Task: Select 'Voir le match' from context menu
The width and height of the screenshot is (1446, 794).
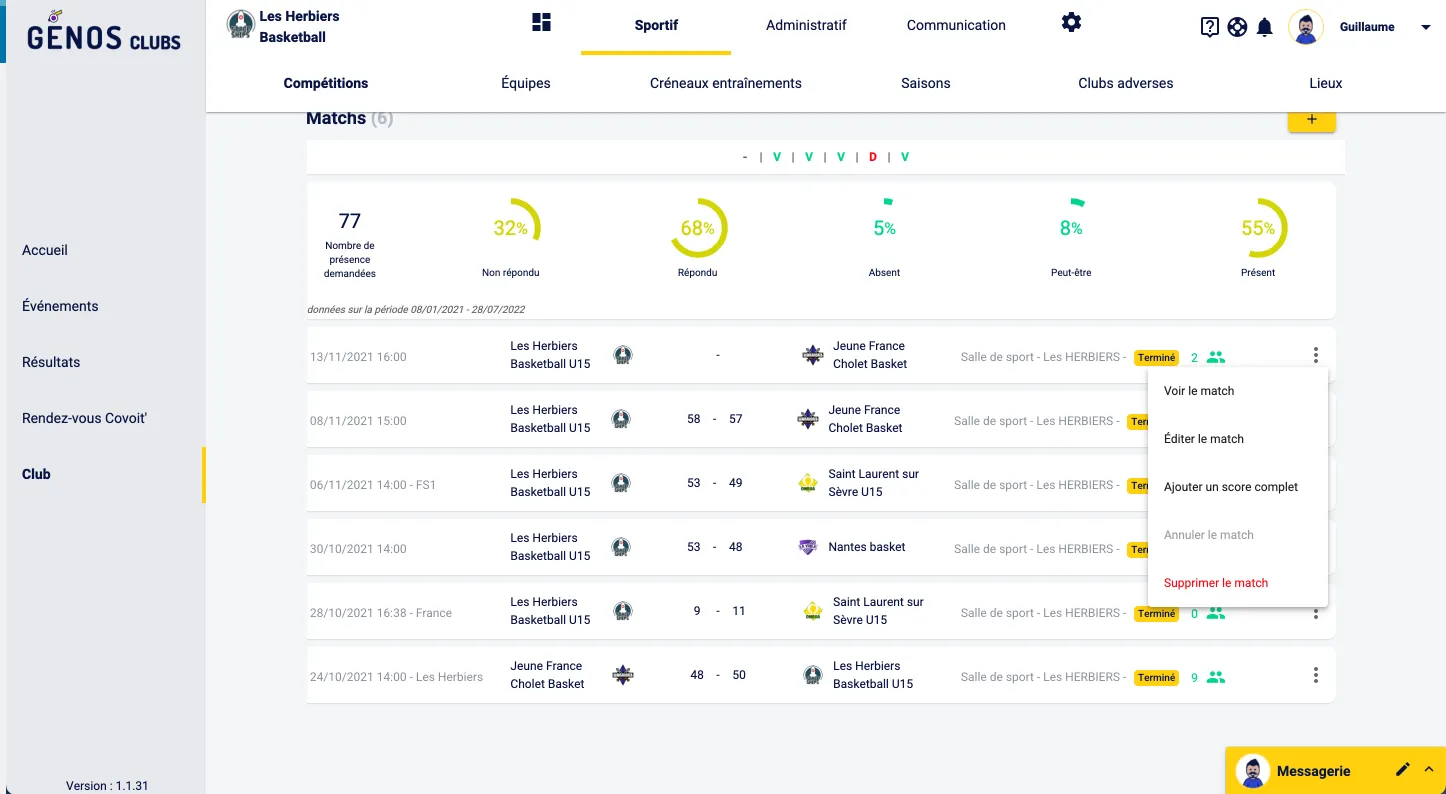Action: coord(1199,391)
